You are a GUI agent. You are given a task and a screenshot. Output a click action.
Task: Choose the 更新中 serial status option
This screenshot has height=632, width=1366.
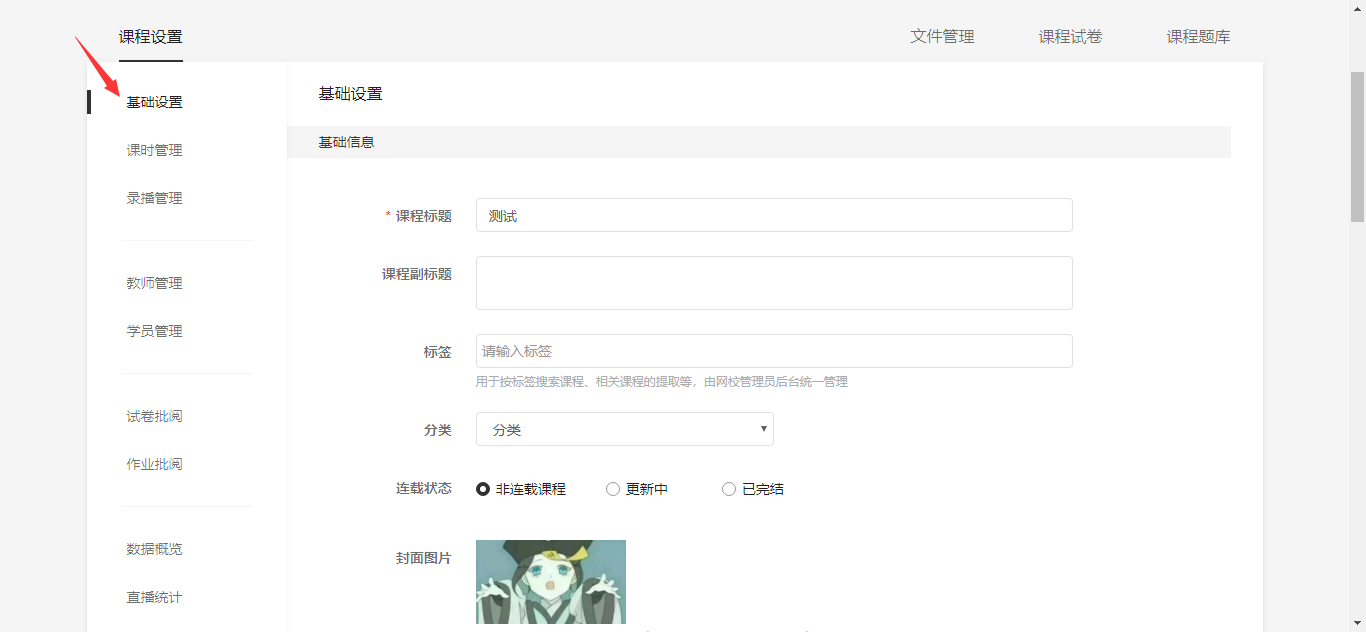click(614, 489)
